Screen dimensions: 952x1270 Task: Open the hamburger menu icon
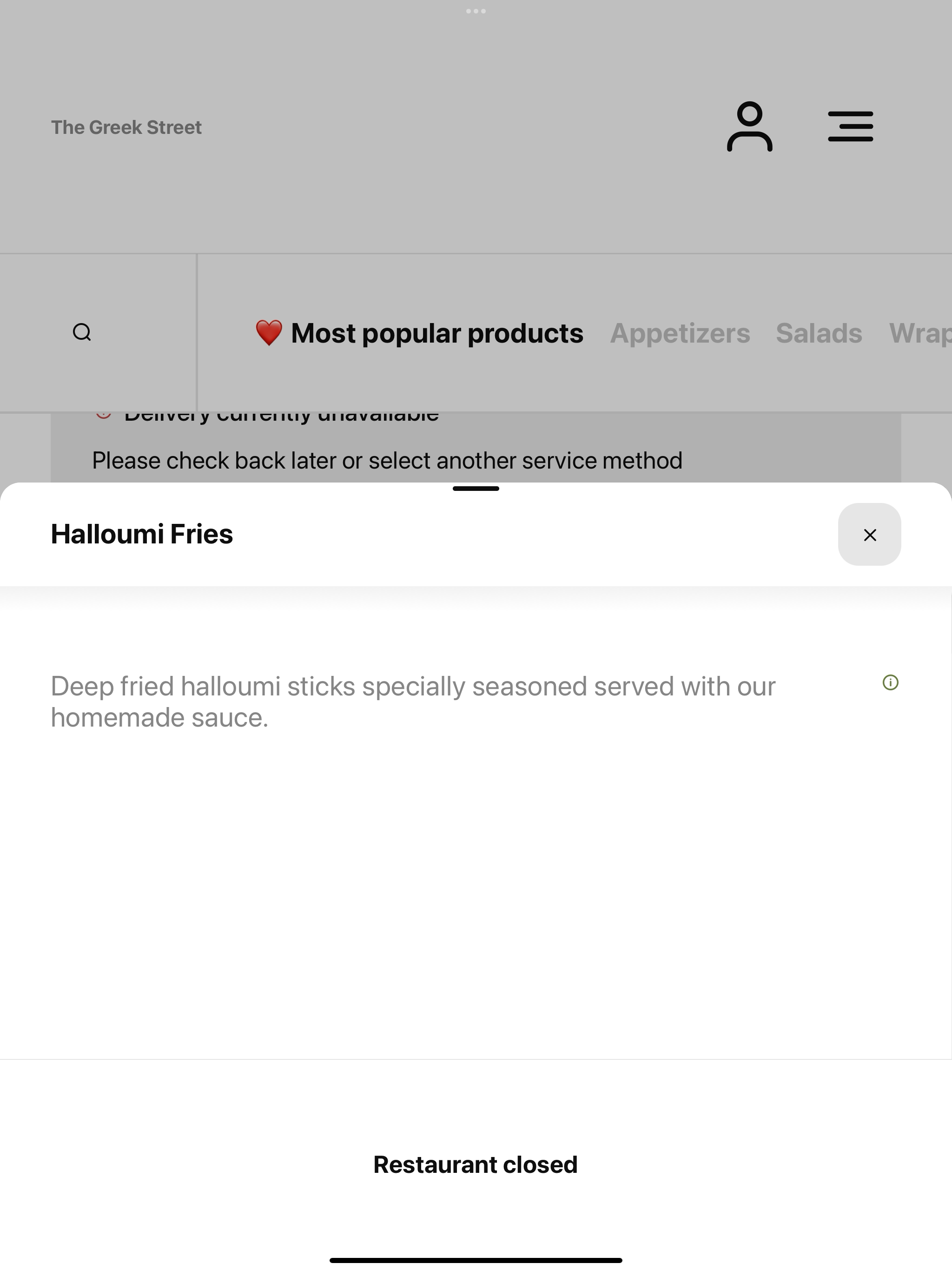(x=850, y=126)
